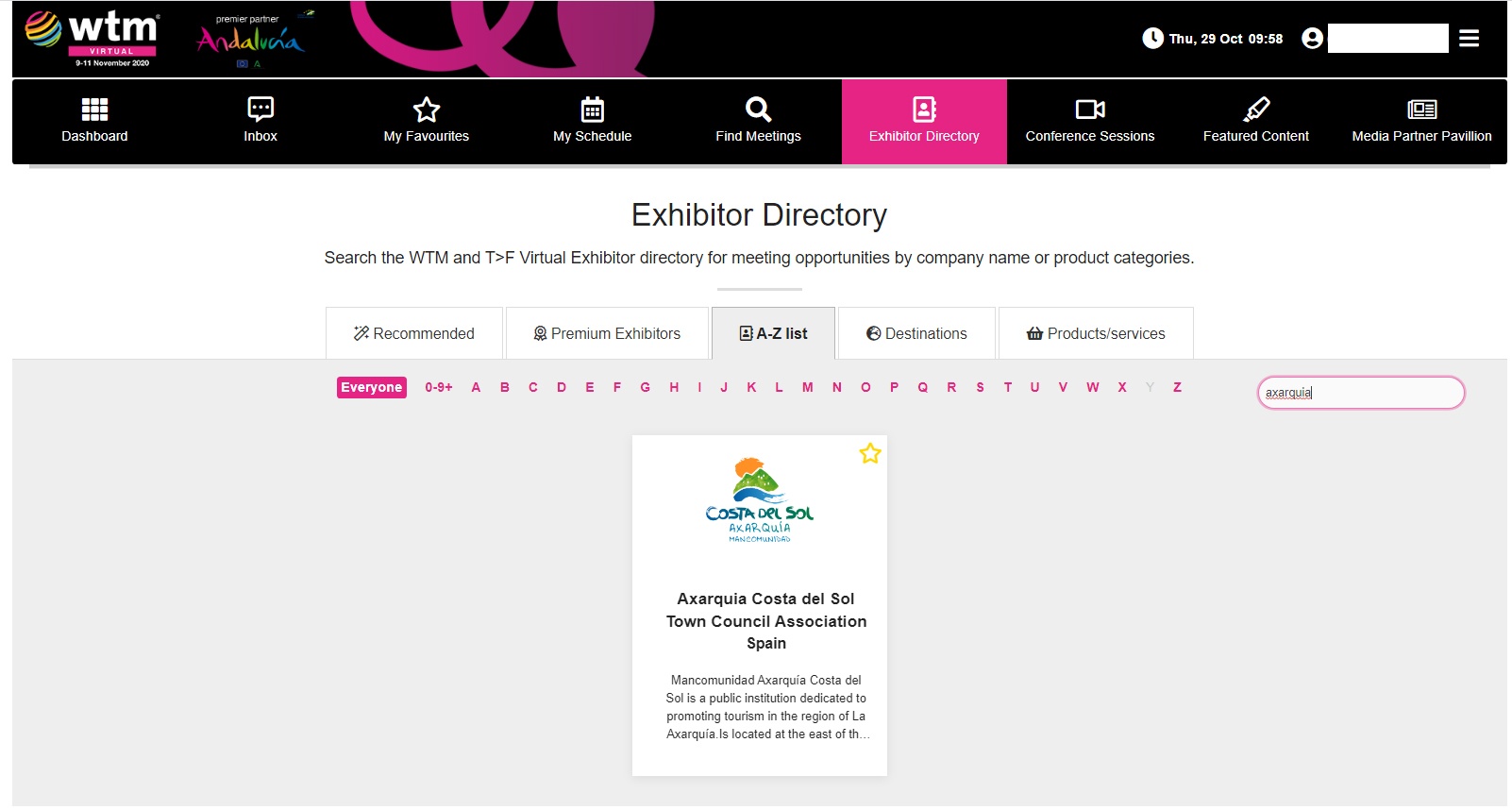Open Conference Sessions video camera icon

point(1090,110)
